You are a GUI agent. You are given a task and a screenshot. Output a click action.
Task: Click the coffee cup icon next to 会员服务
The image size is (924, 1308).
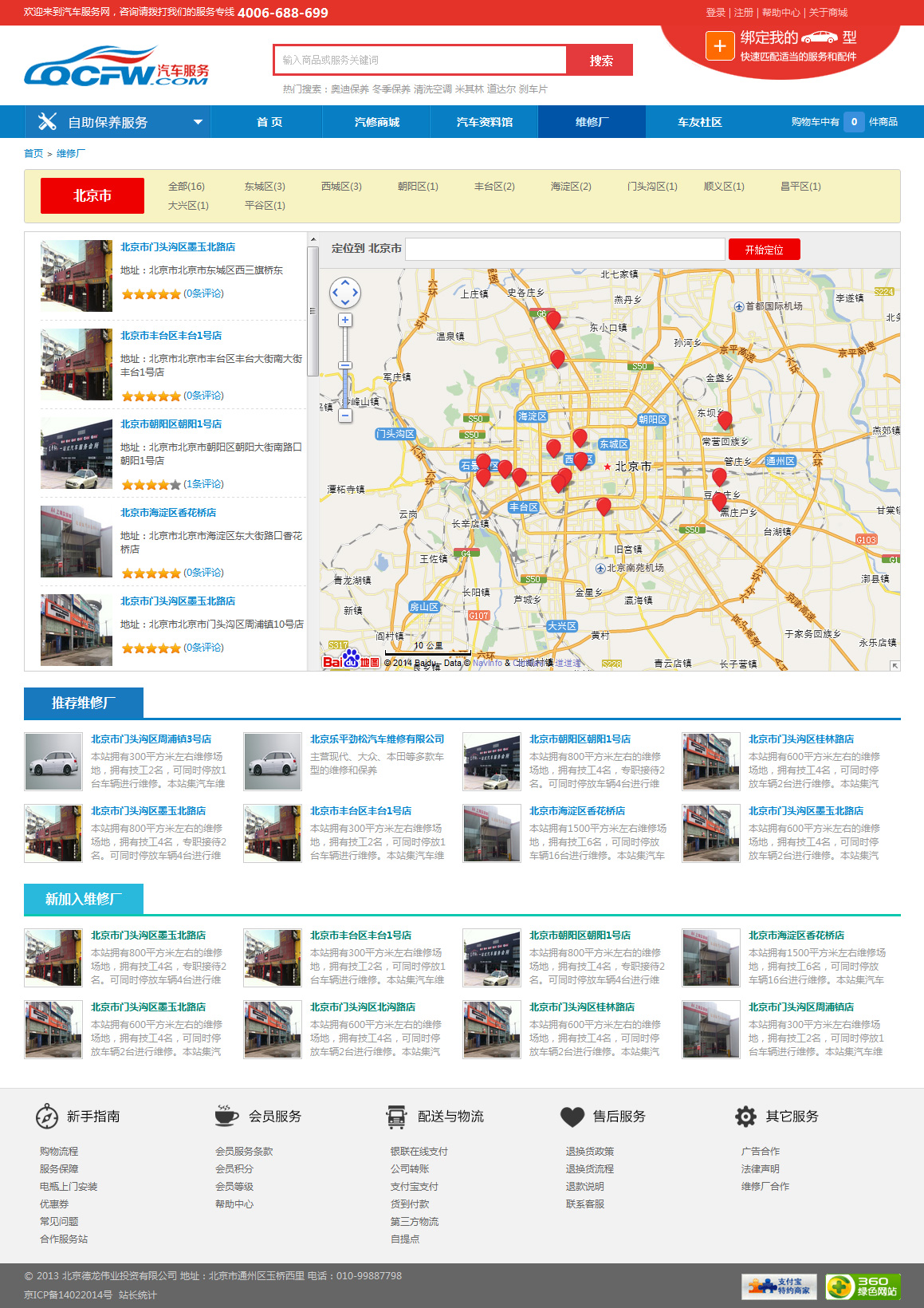pyautogui.click(x=227, y=1116)
